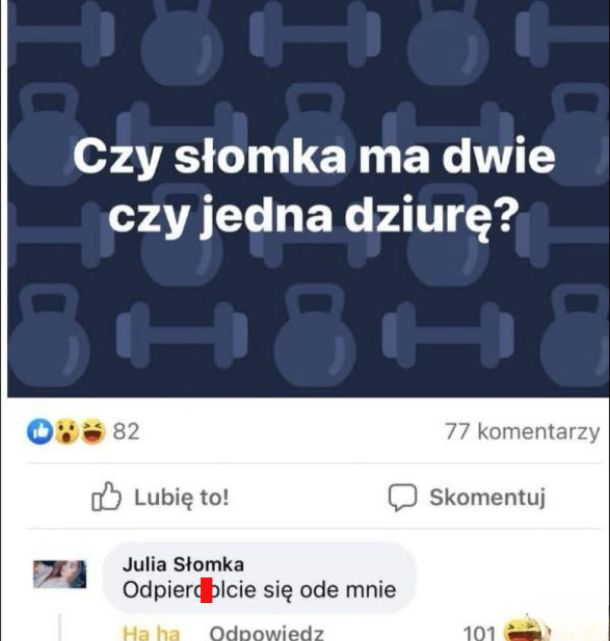
Task: Click the thumbs-up outline icon
Action: coord(106,497)
